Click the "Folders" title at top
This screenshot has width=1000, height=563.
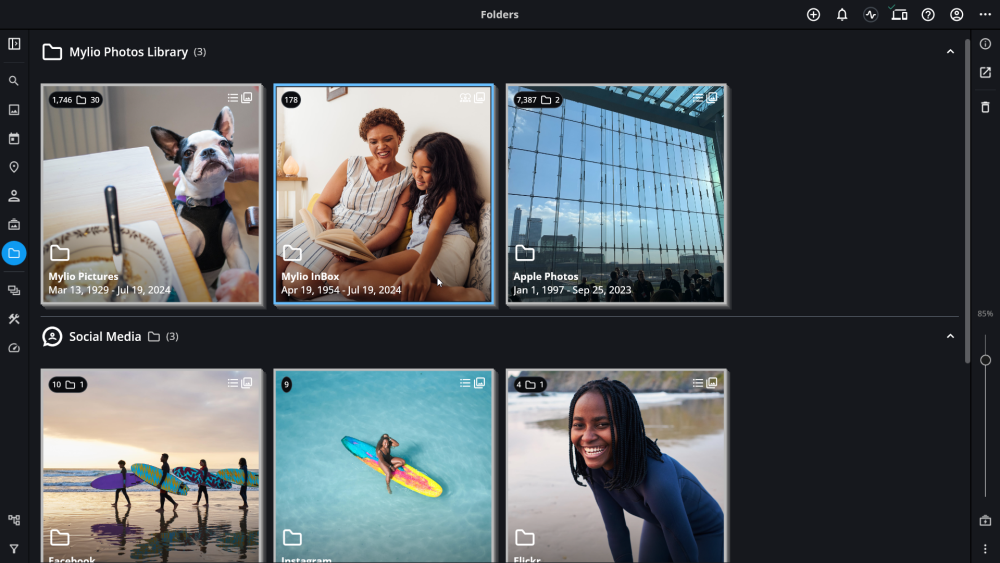[x=499, y=15]
